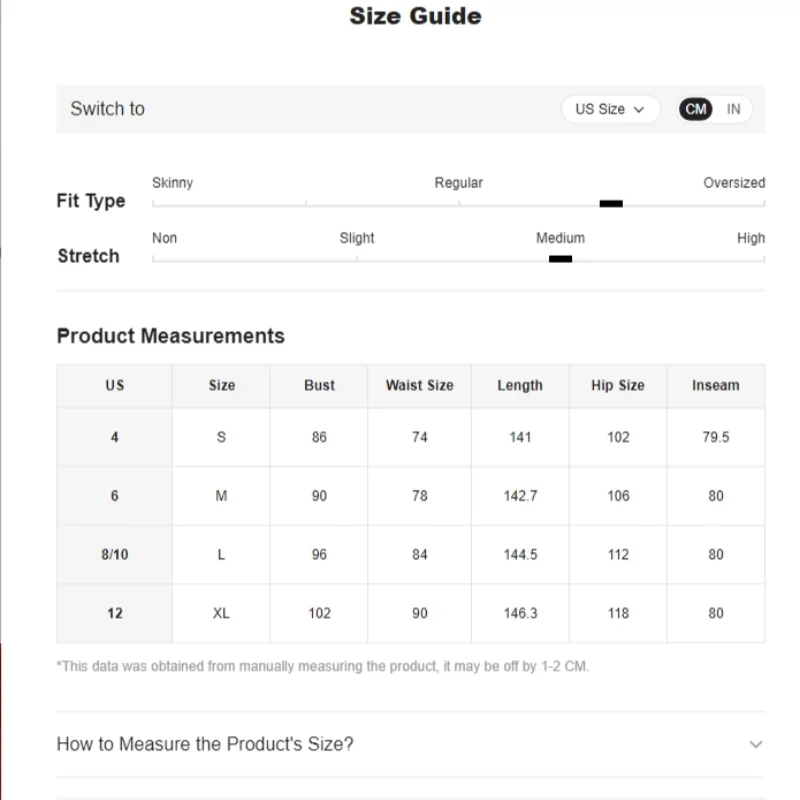Click the Stretch slider marker at Medium
Screen dimensions: 800x800
(560, 259)
